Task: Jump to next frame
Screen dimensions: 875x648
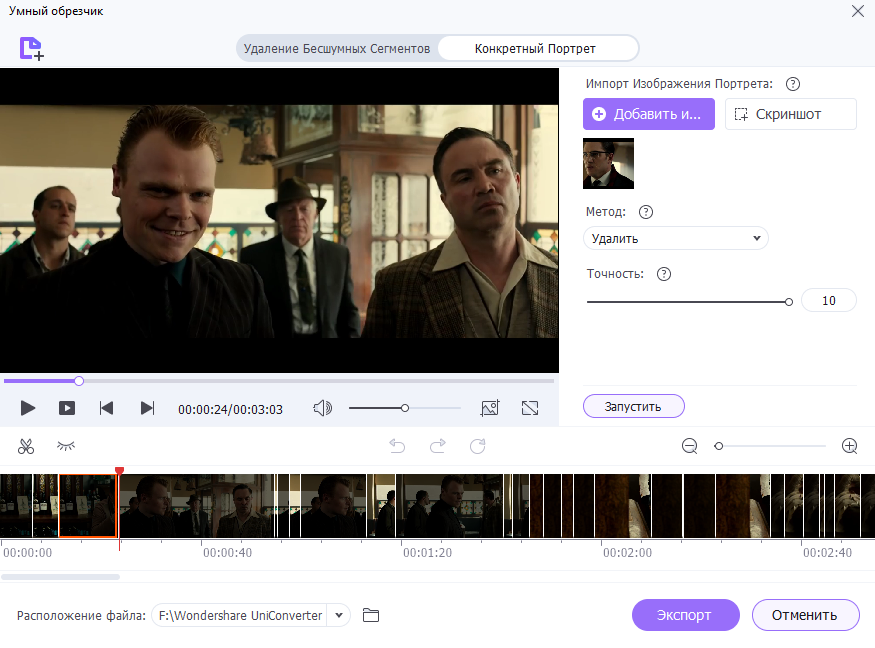Action: [x=147, y=409]
